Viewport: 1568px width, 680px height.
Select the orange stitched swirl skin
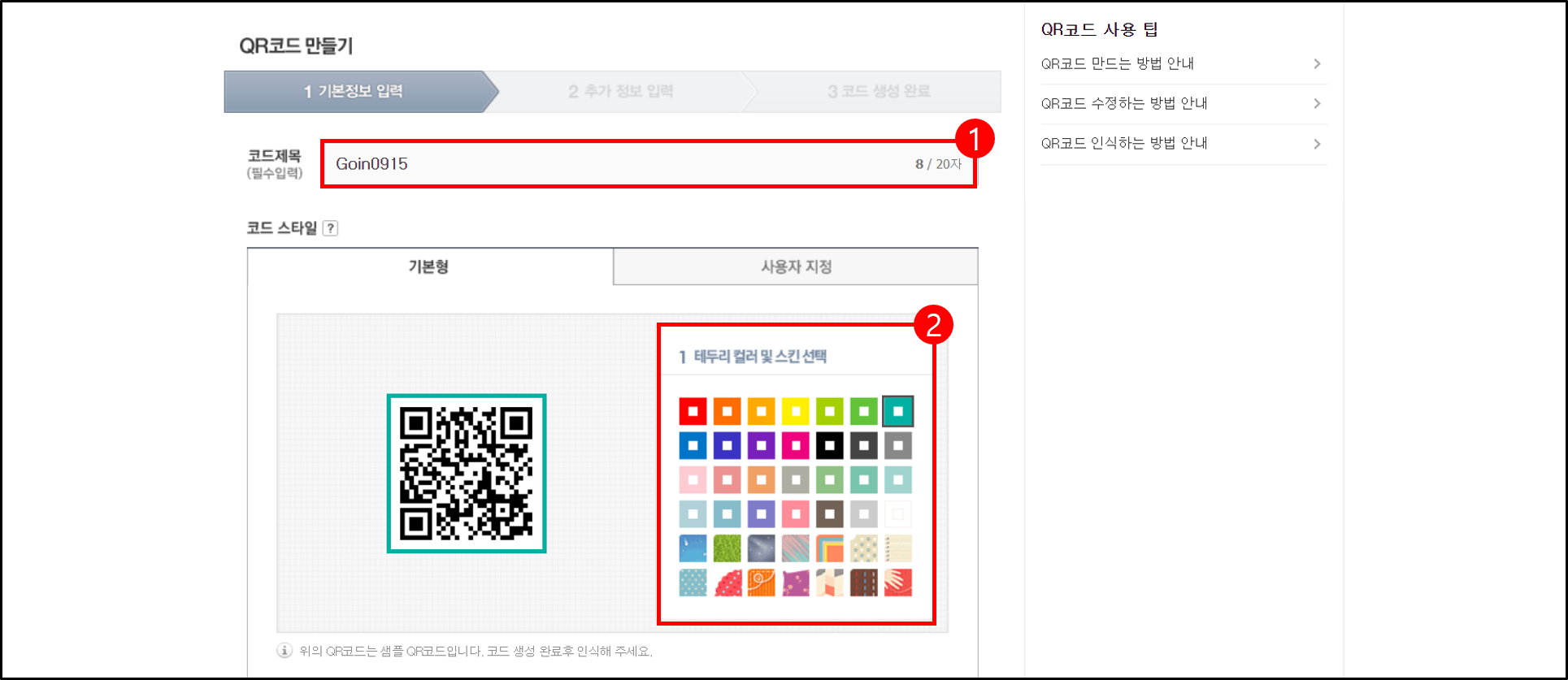tap(762, 583)
